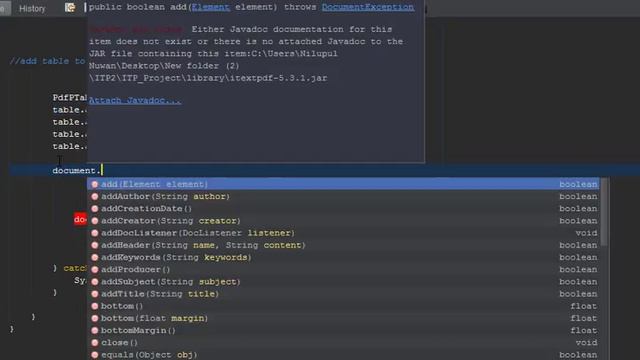Choose bottom() method from list
640x360 pixels.
[x=343, y=306]
